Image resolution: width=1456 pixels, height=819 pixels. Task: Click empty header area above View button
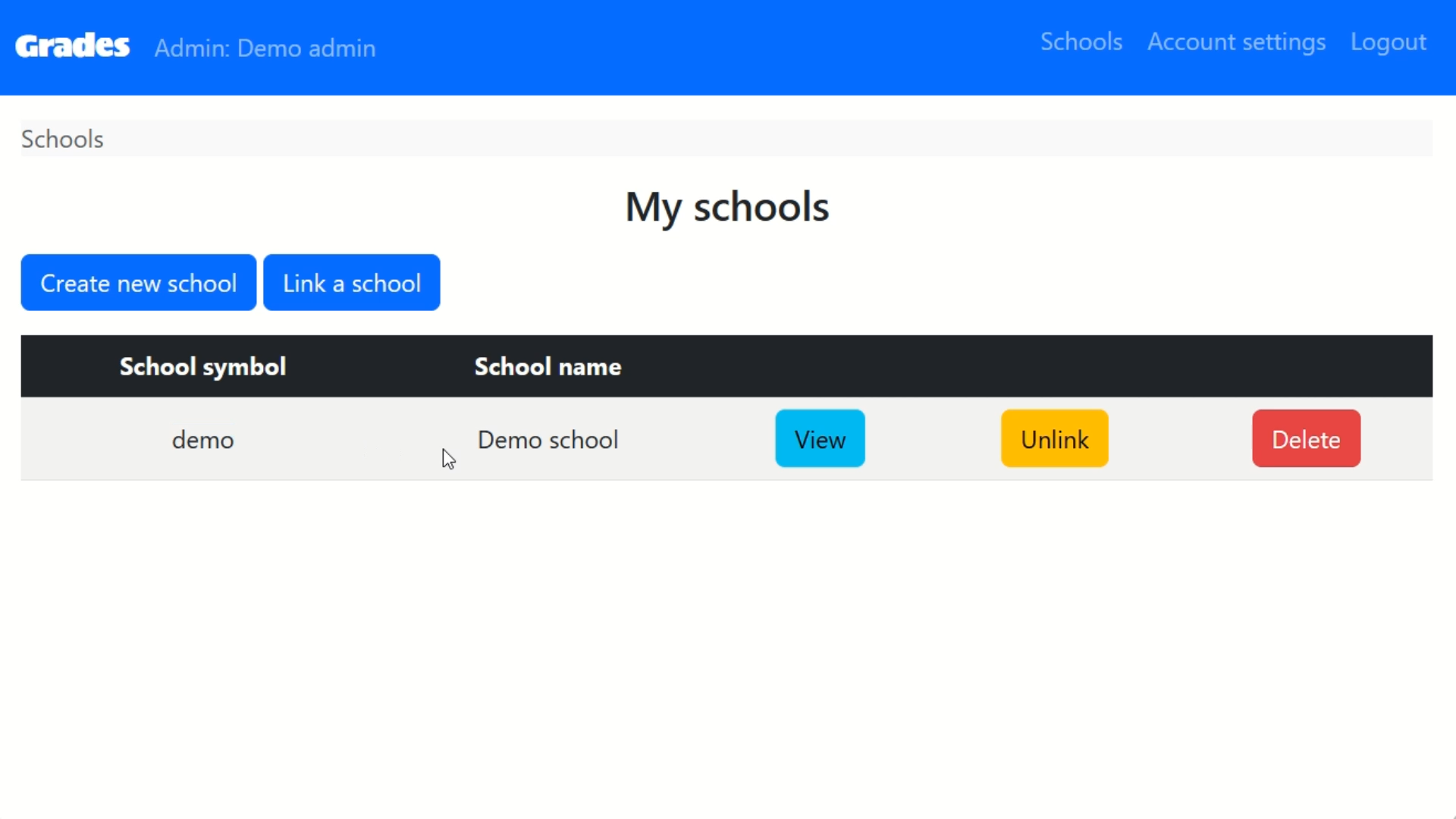click(x=819, y=367)
